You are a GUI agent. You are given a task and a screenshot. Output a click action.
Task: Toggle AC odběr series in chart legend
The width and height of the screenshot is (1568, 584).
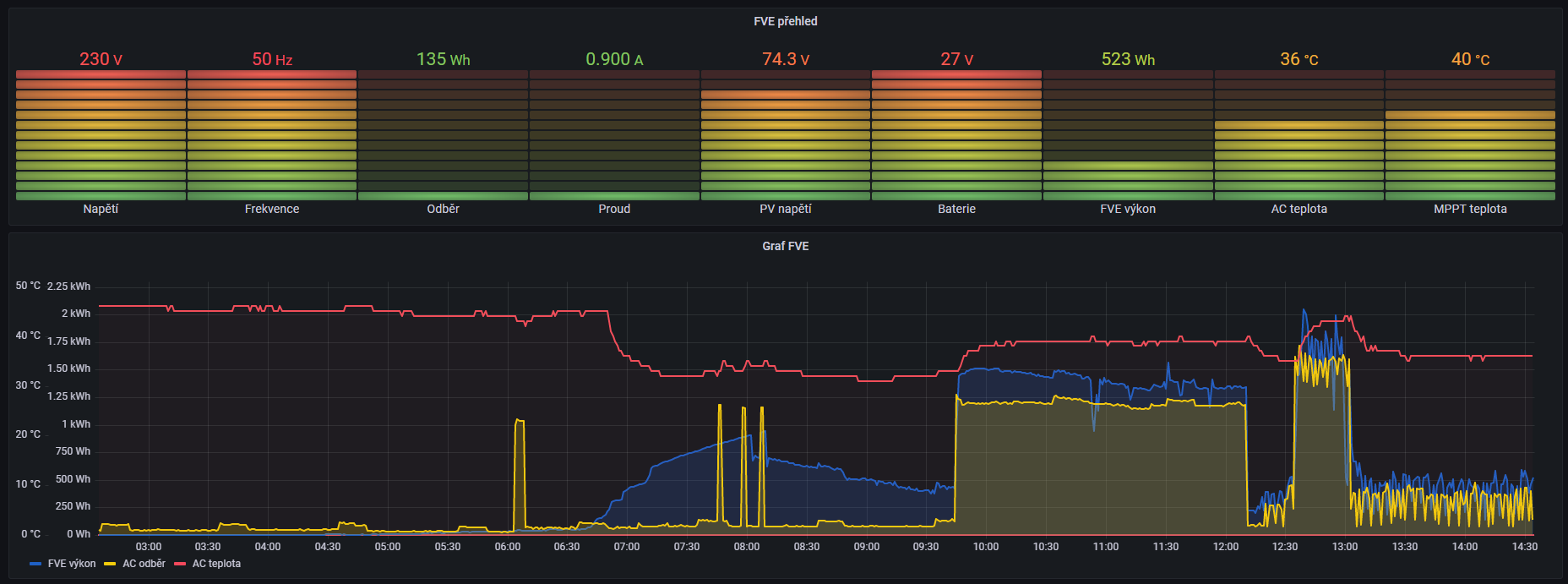144,564
